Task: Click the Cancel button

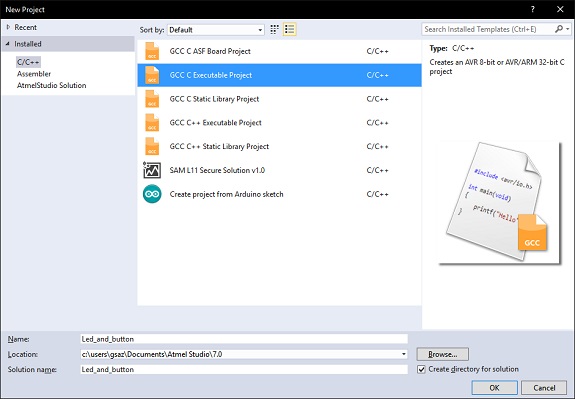Action: 544,388
